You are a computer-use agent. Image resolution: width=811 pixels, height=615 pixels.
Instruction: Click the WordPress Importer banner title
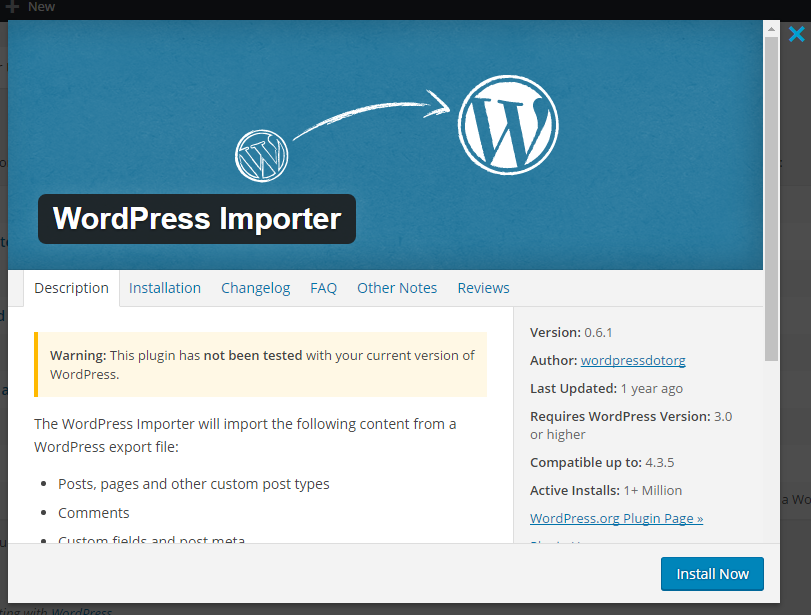tap(197, 219)
